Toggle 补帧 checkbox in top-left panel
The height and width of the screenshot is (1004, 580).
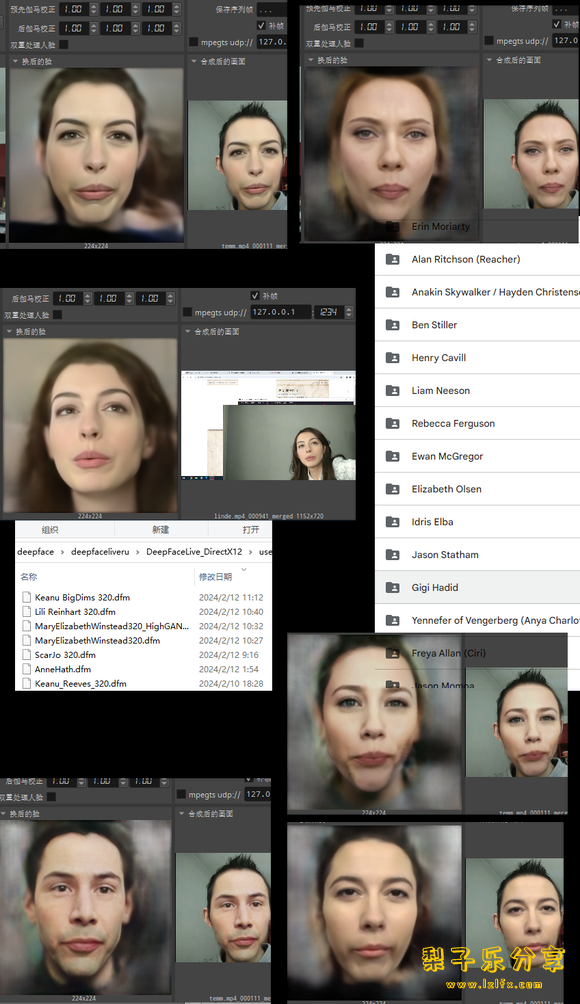tap(261, 26)
